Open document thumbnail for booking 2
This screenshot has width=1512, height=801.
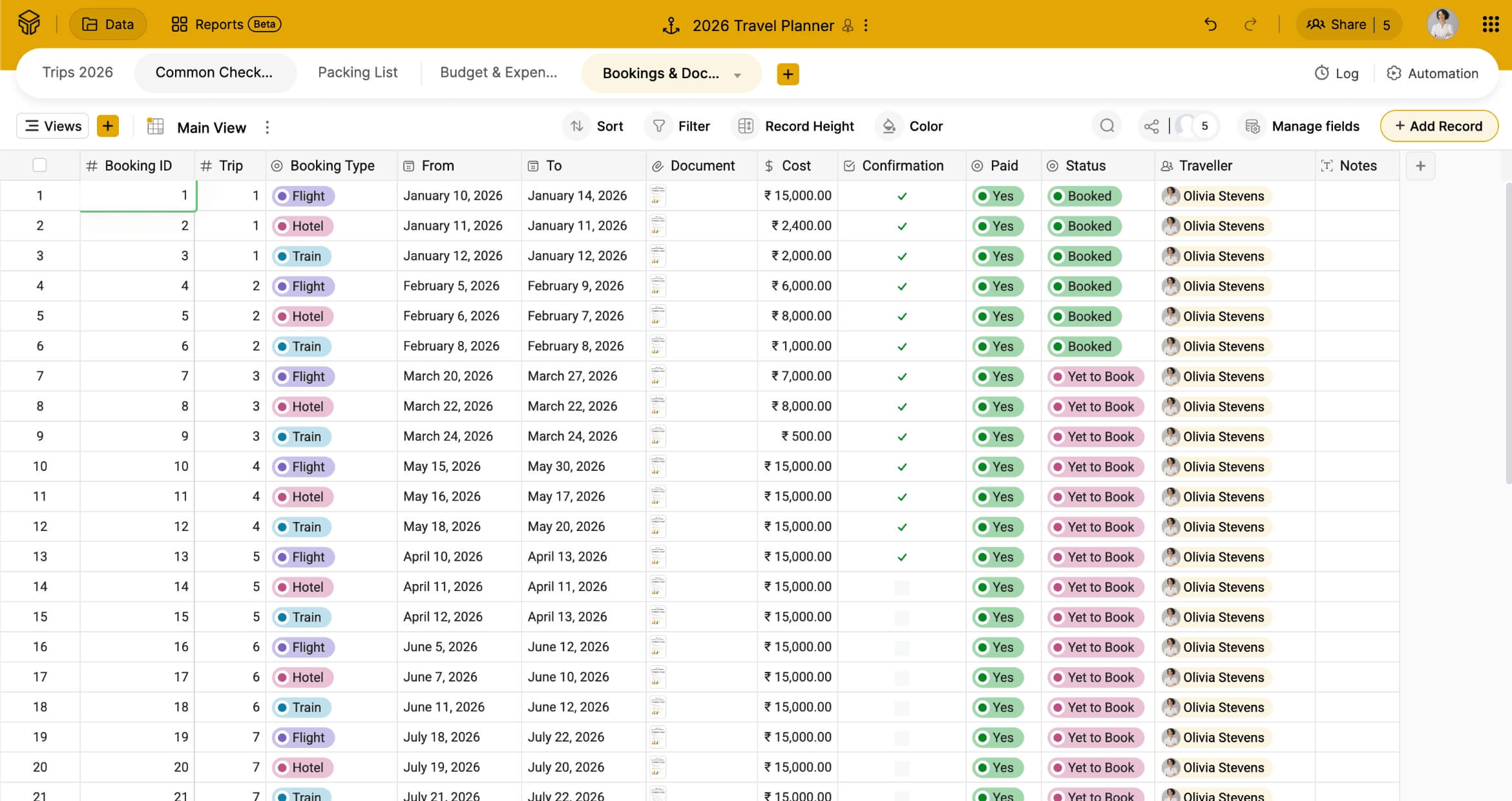click(658, 226)
